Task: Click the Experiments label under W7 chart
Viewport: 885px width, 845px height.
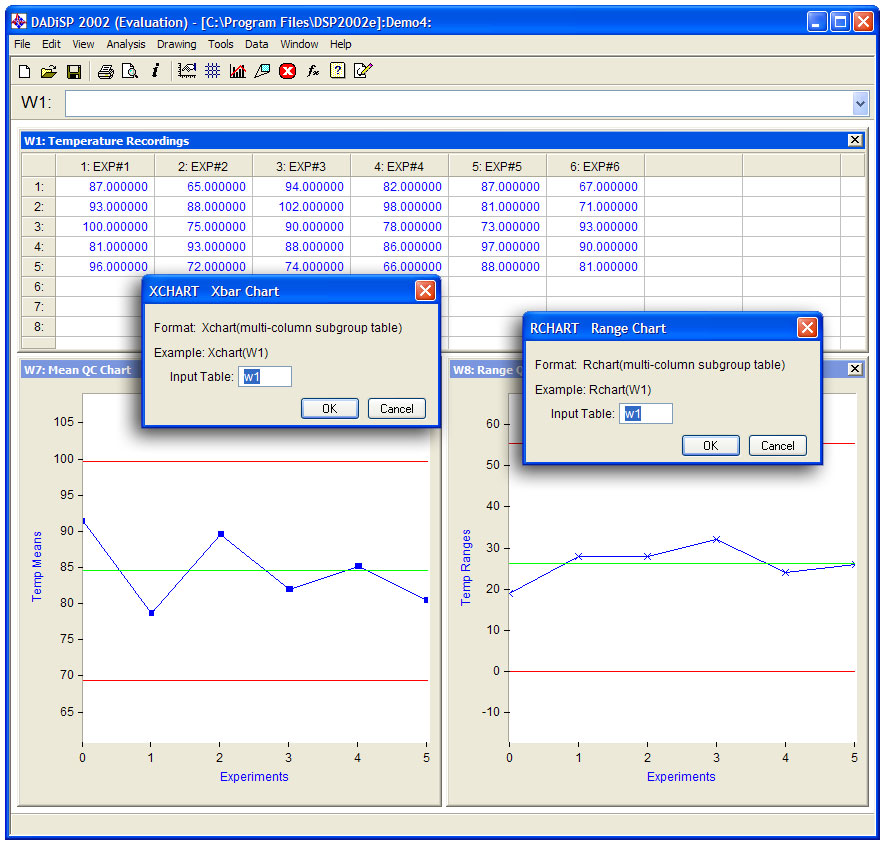Action: [x=254, y=777]
